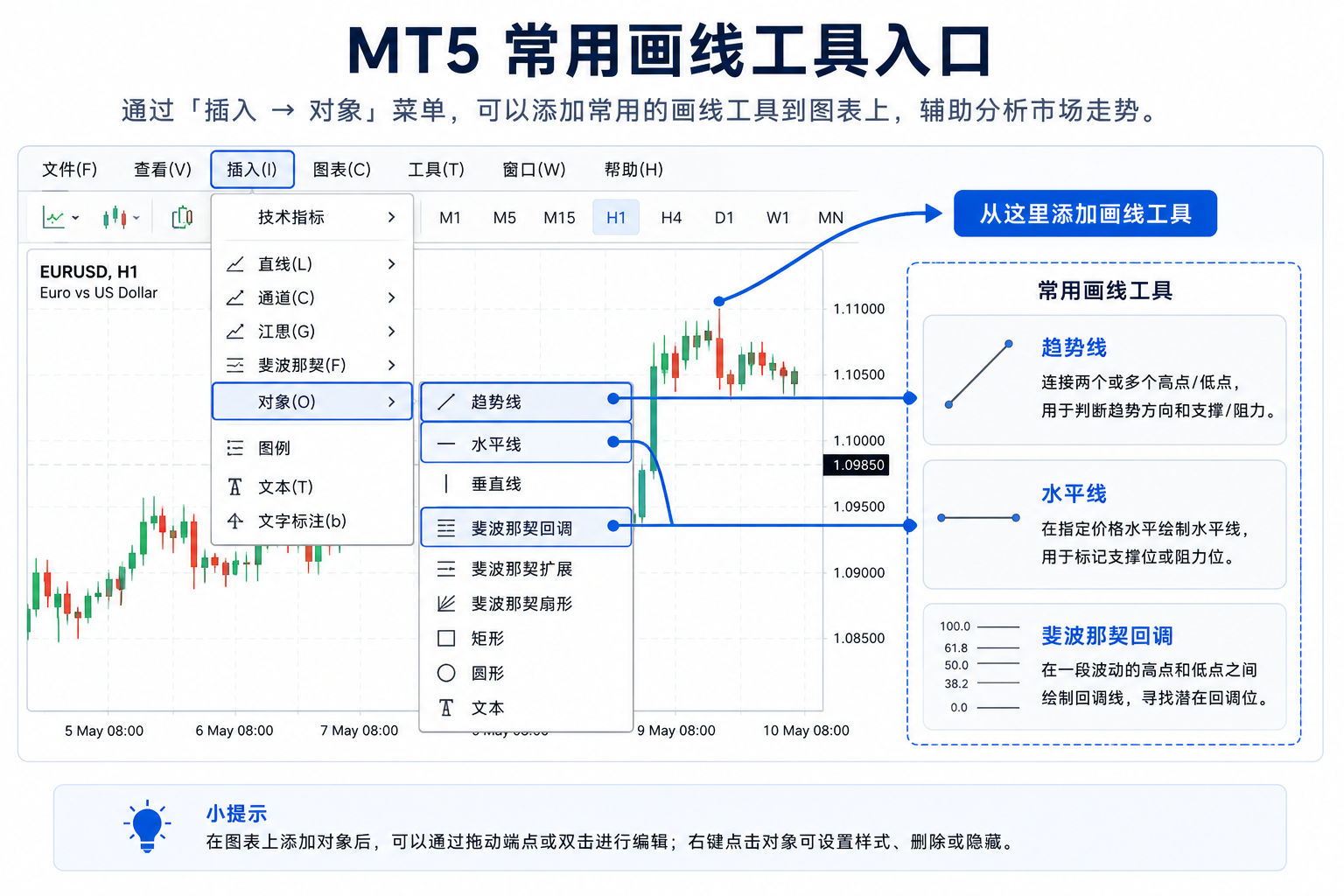Choose 技术指标 in the insert menu
Screen dimensions: 1344x896
[312, 217]
